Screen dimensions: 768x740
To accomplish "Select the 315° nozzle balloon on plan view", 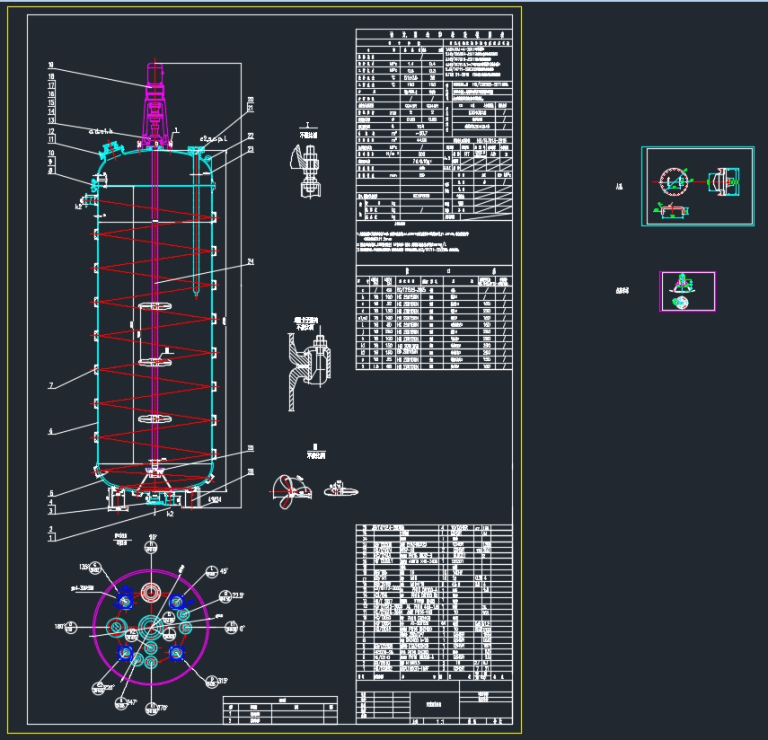I will pos(211,682).
